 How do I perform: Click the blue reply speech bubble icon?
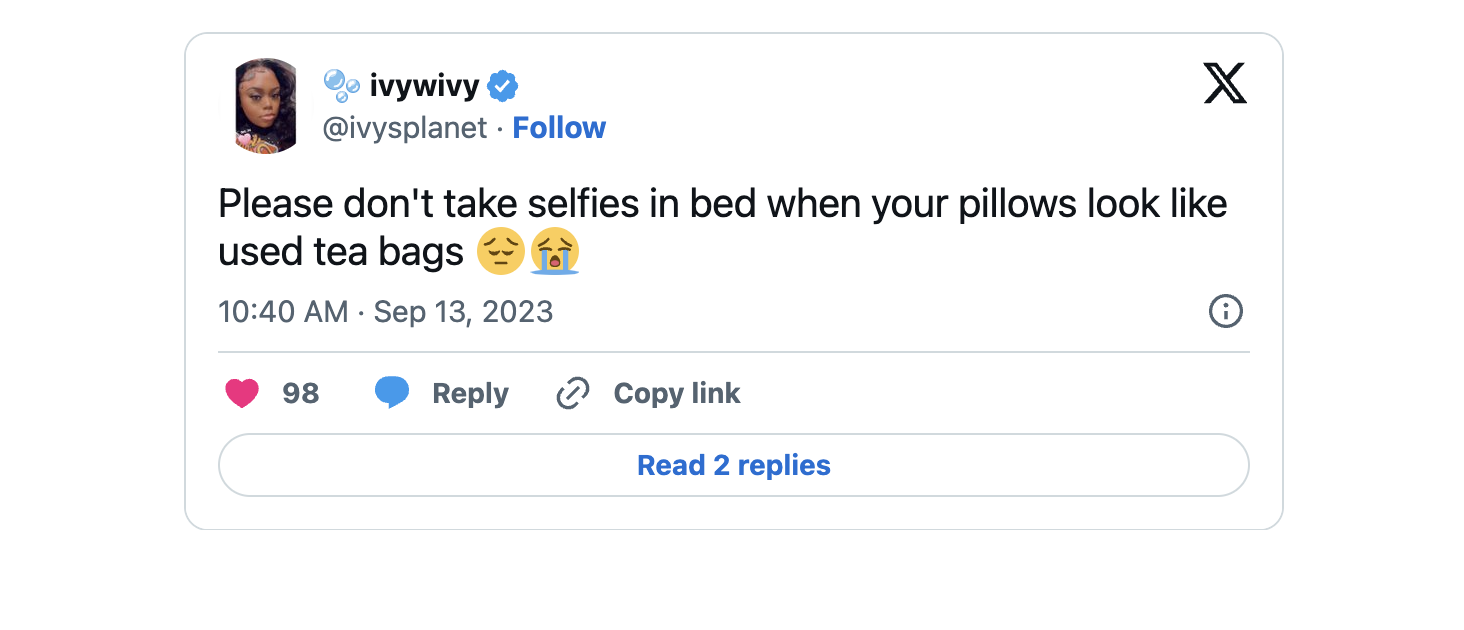click(392, 393)
